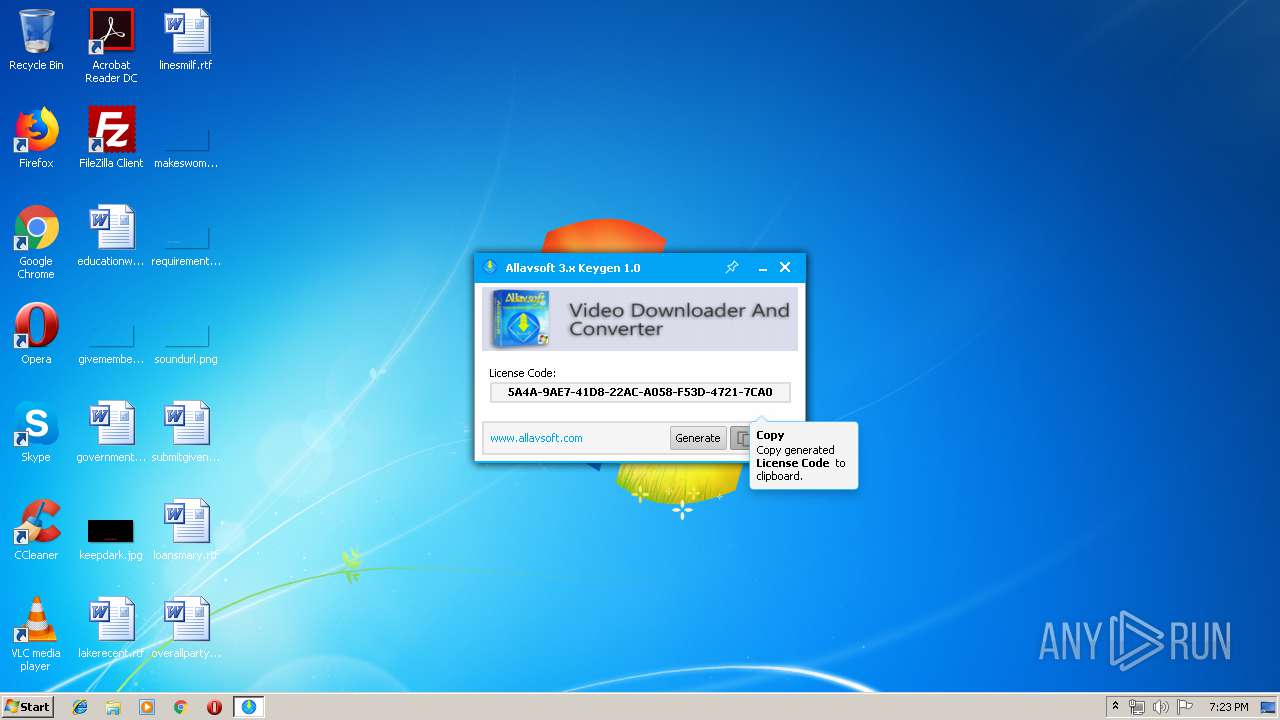
Task: Open the Windows Start menu
Action: pyautogui.click(x=27, y=707)
